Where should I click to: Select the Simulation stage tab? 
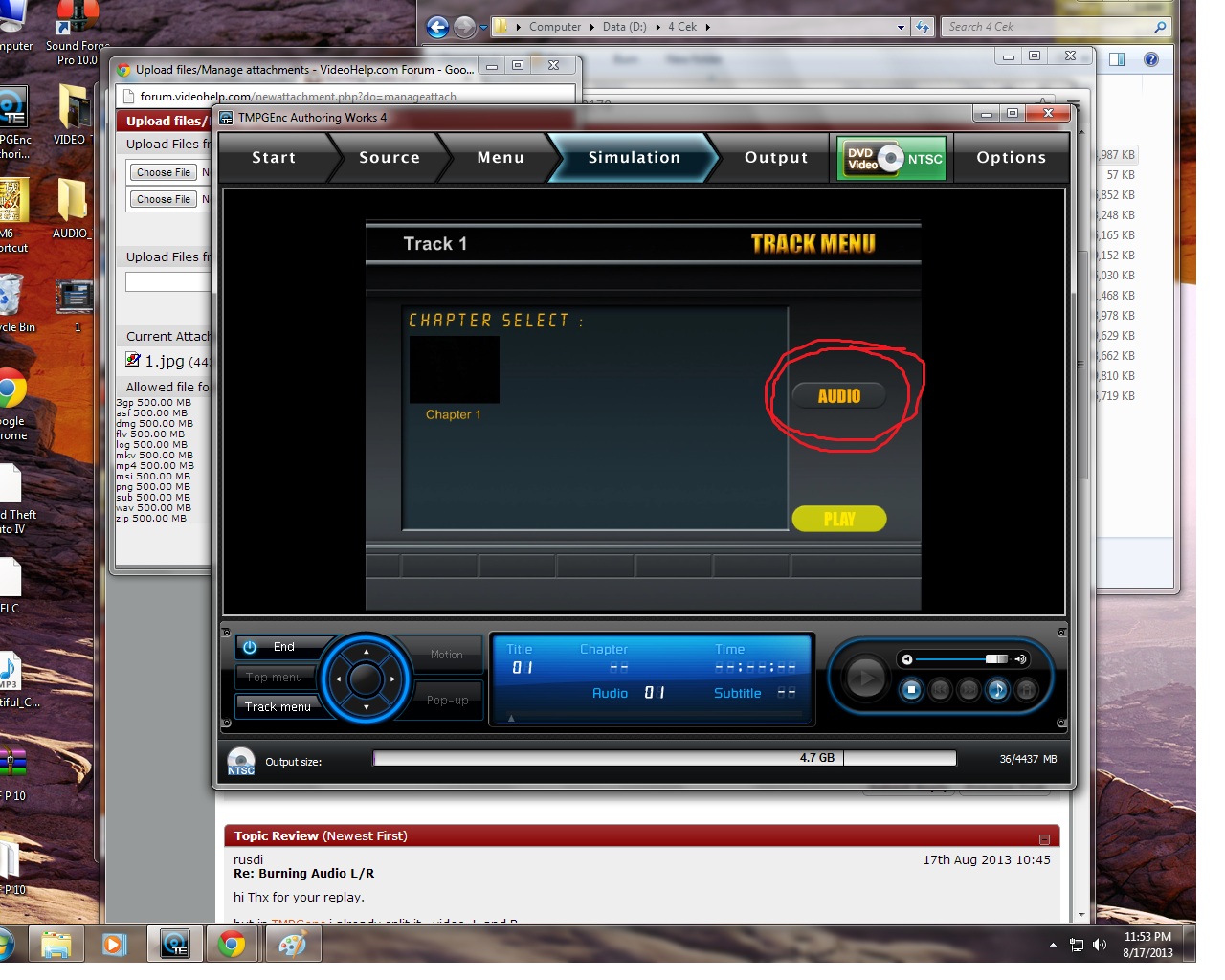(x=634, y=157)
